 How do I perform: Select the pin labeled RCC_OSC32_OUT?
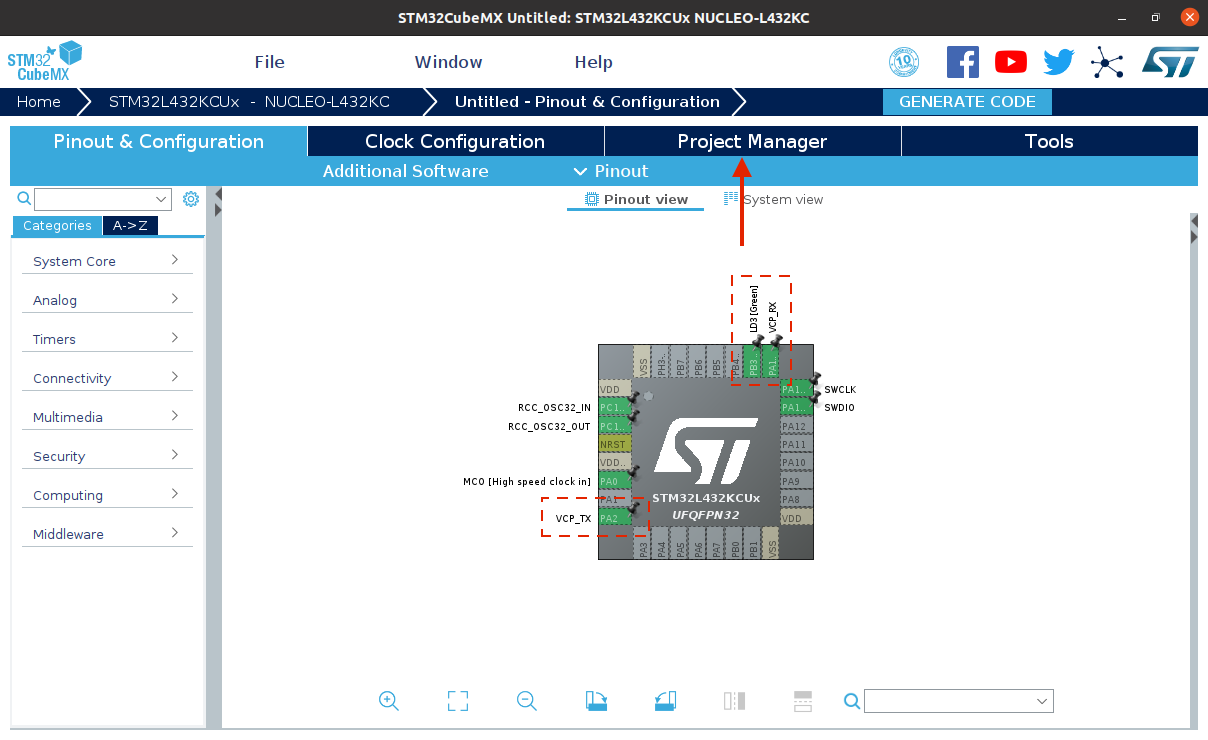(x=614, y=426)
